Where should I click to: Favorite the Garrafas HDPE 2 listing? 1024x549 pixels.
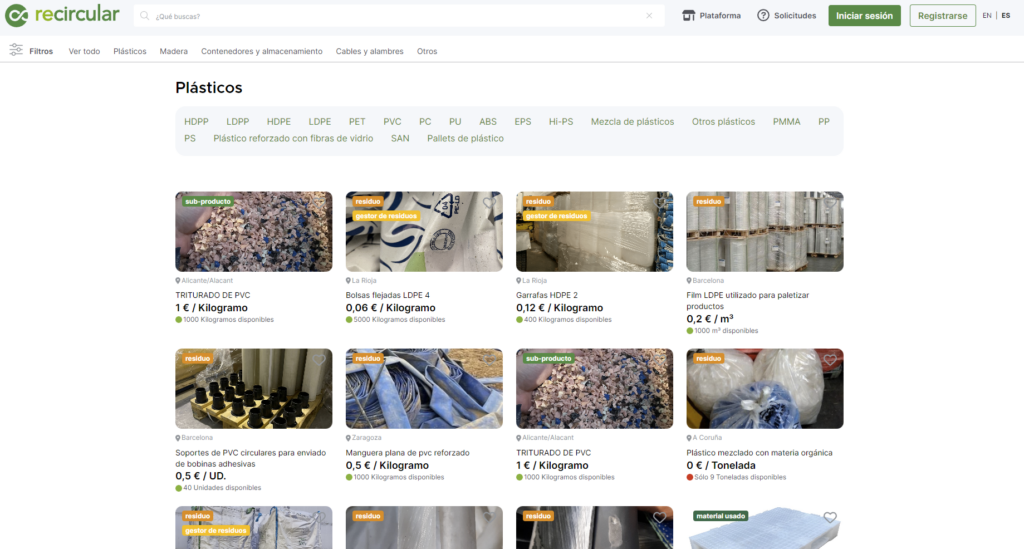660,203
